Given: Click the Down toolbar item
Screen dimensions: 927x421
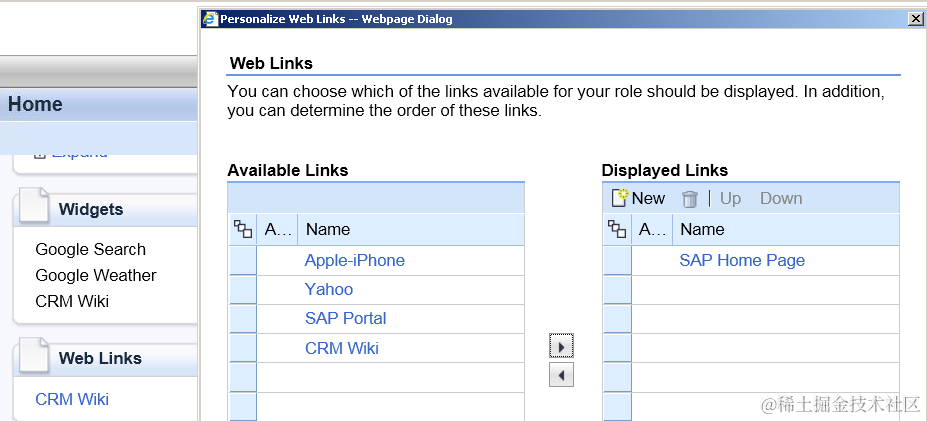Looking at the screenshot, I should click(x=781, y=199).
